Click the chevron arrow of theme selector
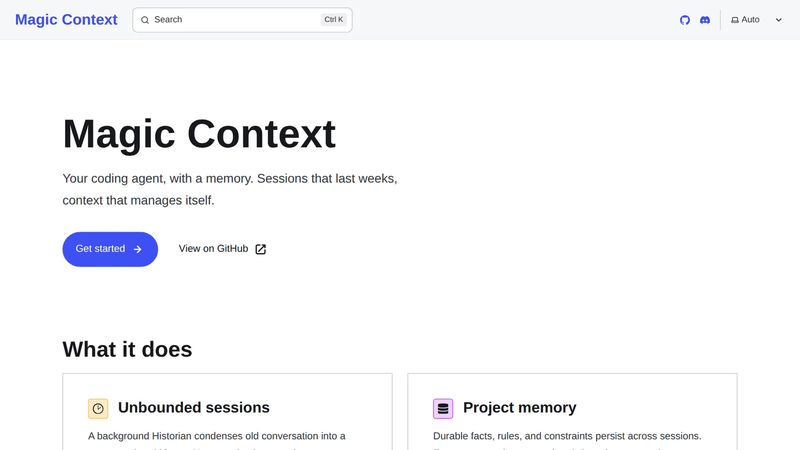Viewport: 800px width, 450px height. point(779,20)
